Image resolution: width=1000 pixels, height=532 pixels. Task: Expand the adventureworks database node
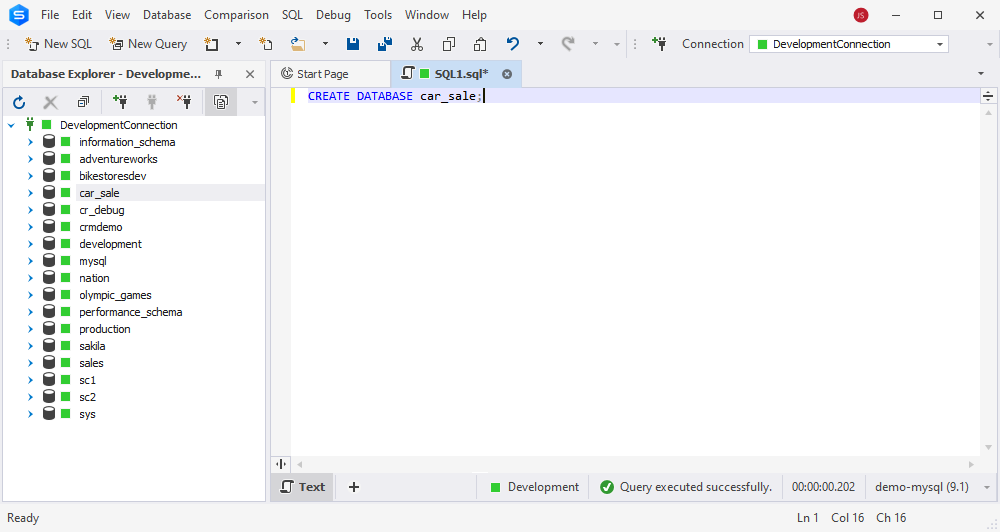pos(30,159)
